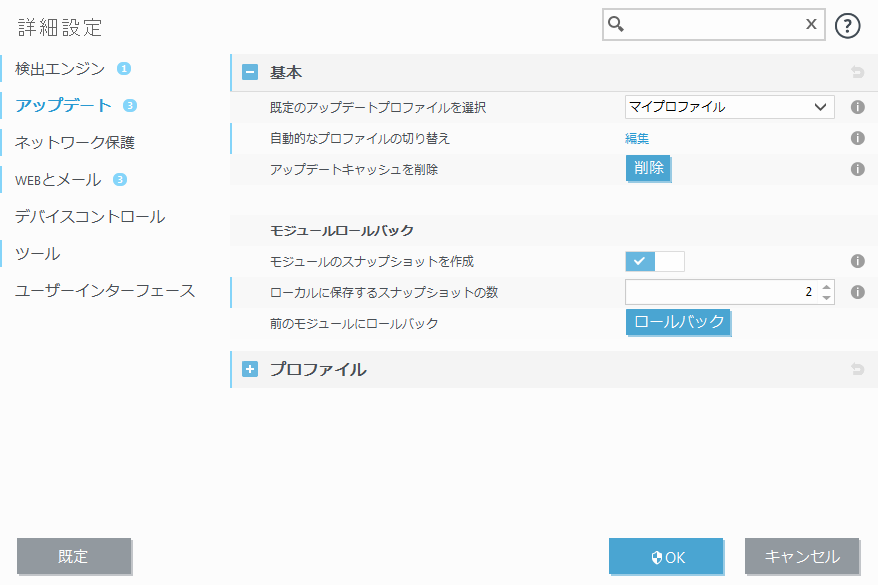This screenshot has width=878, height=585.
Task: Collapse the 基本 section
Action: pyautogui.click(x=248, y=72)
